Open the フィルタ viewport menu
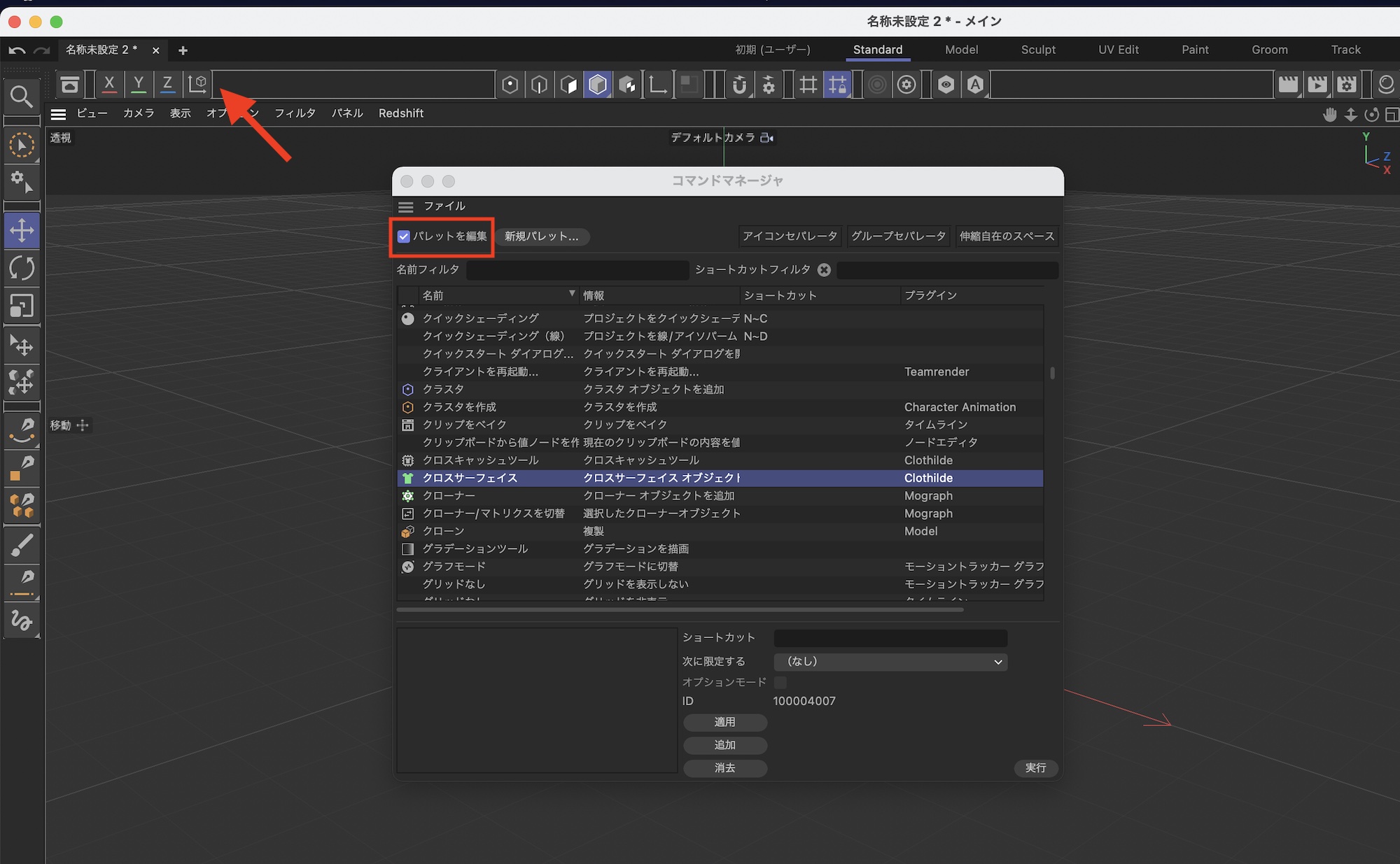1400x864 pixels. [295, 113]
